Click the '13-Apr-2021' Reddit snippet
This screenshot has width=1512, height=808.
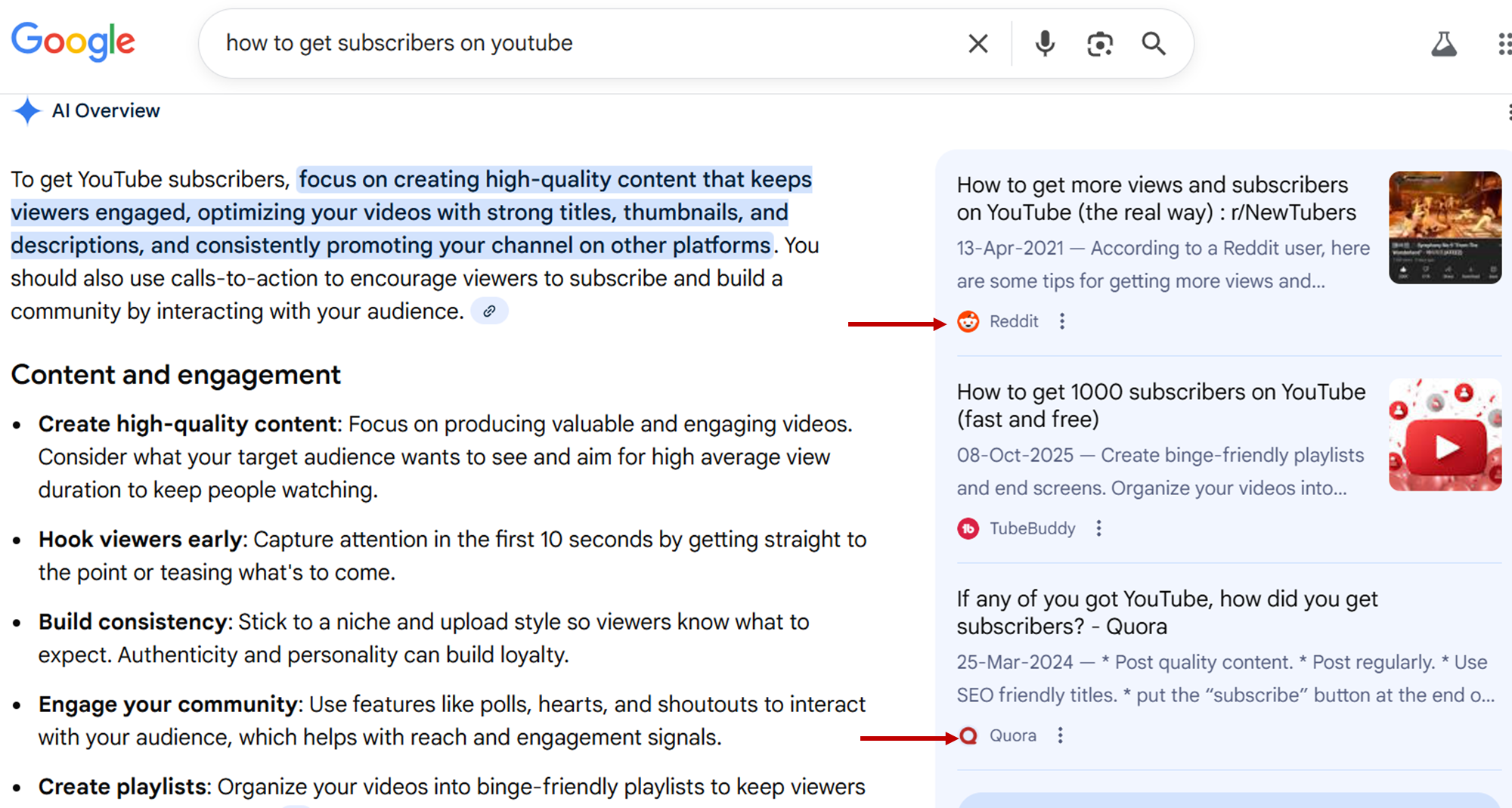pyautogui.click(x=1163, y=265)
